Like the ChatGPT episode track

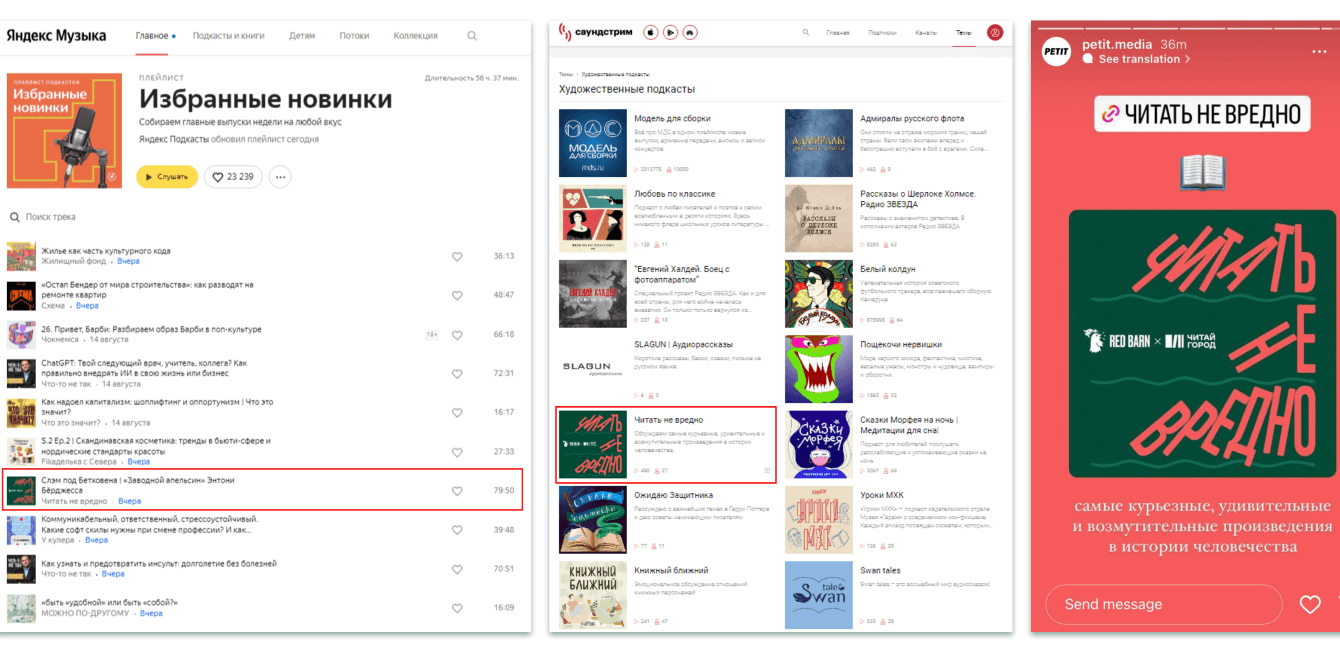coord(457,374)
